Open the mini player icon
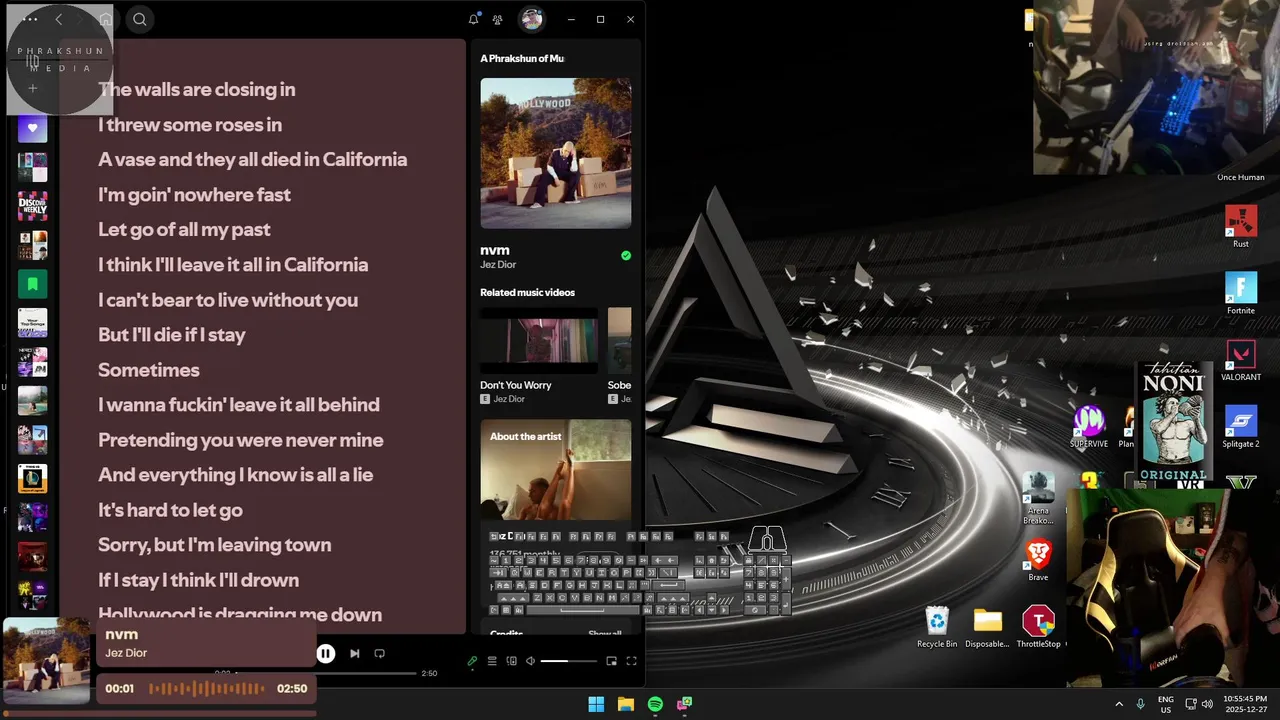The image size is (1280, 720). pyautogui.click(x=612, y=661)
